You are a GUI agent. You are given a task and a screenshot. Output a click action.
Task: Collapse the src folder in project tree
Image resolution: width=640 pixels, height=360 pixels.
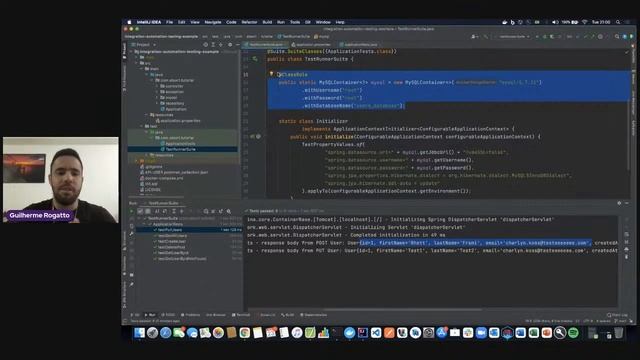[137, 63]
